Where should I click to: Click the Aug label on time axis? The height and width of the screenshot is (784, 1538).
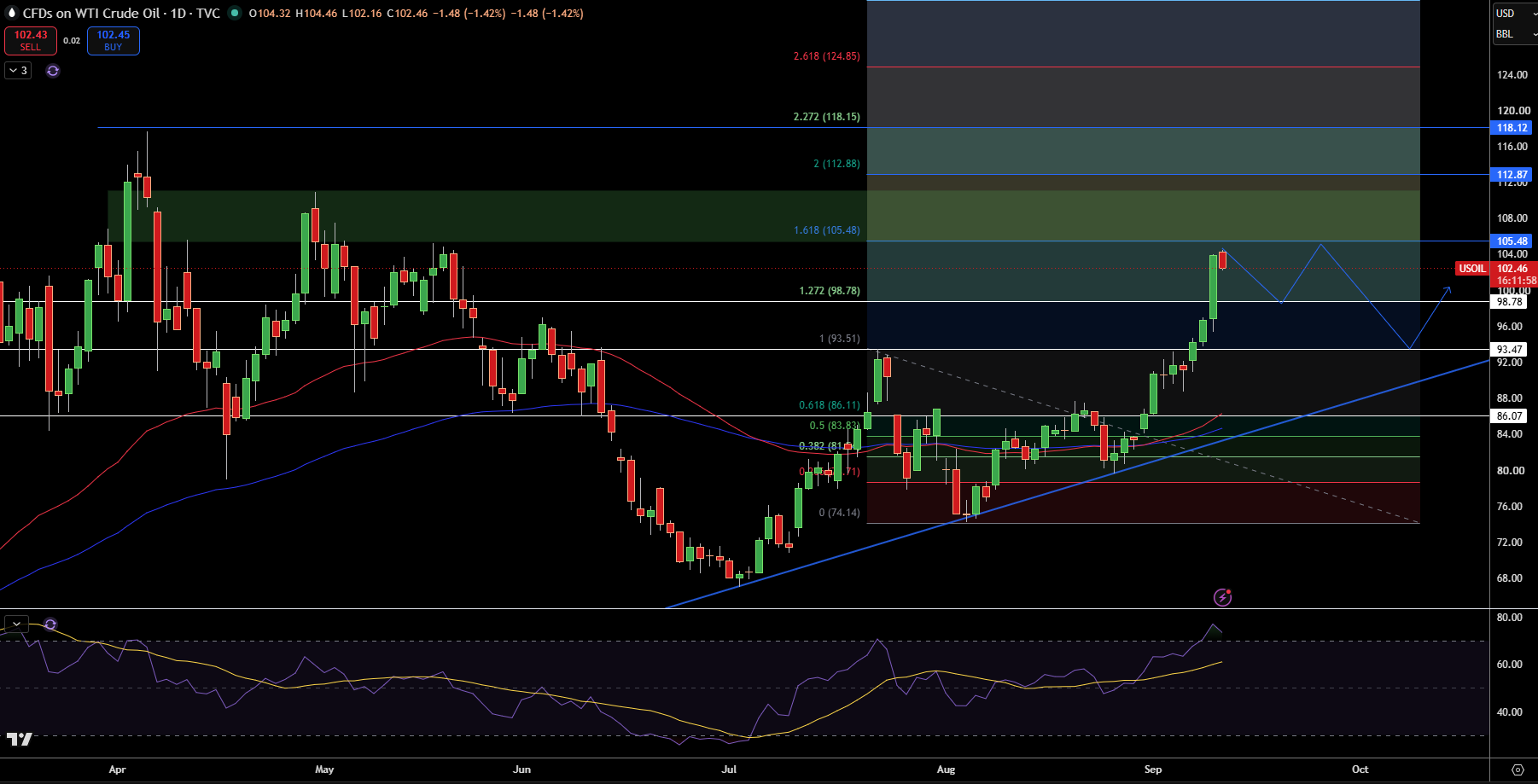tap(946, 769)
